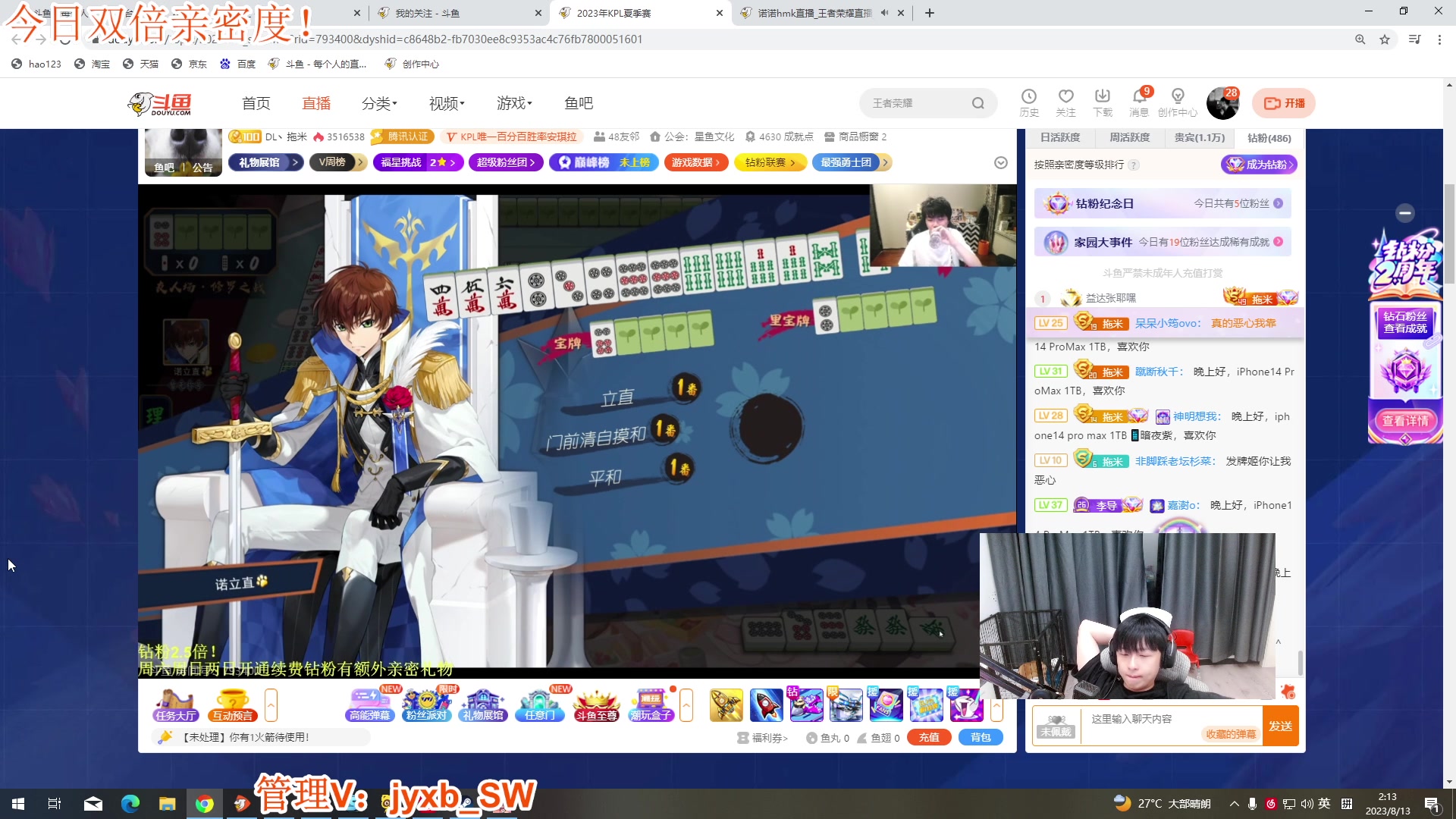Click the search magnifier in Douyu search box
This screenshot has height=819, width=1456.
[x=978, y=103]
